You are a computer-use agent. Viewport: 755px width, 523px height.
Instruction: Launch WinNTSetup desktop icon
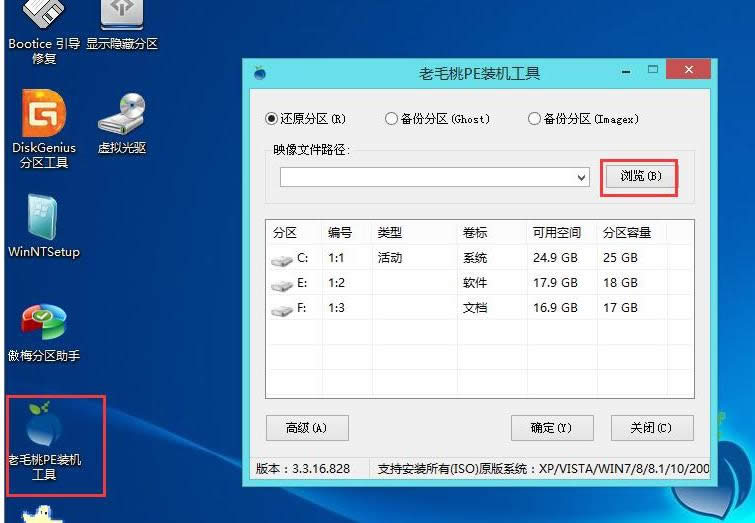pyautogui.click(x=43, y=222)
